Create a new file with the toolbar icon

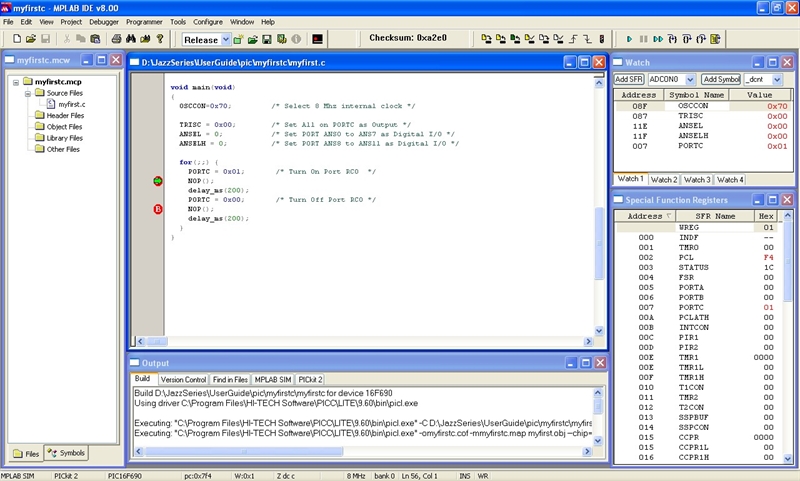(17, 39)
